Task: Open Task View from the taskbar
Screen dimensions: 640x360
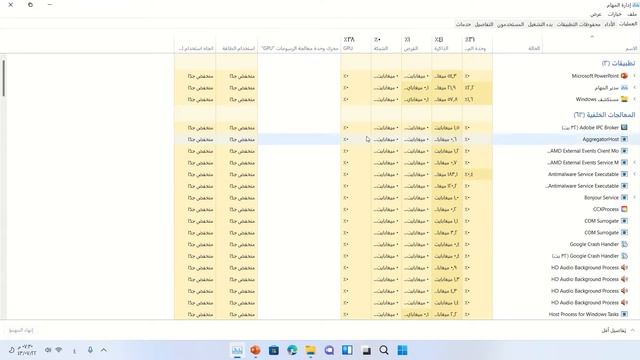Action: 366,350
